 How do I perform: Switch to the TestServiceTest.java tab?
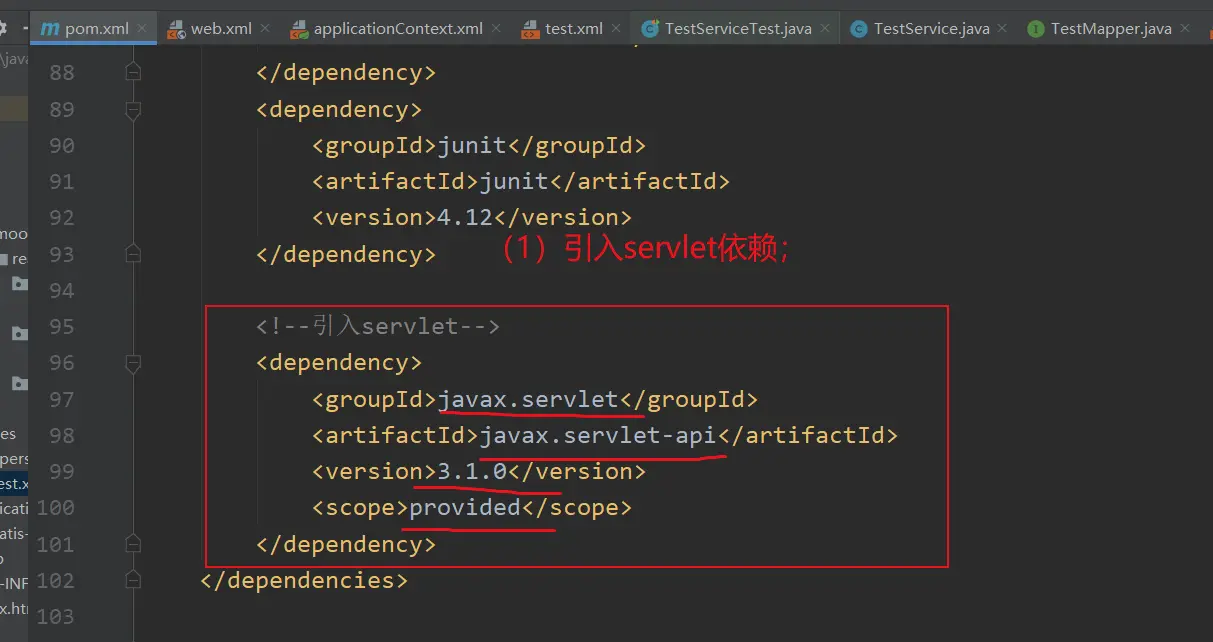(x=738, y=28)
